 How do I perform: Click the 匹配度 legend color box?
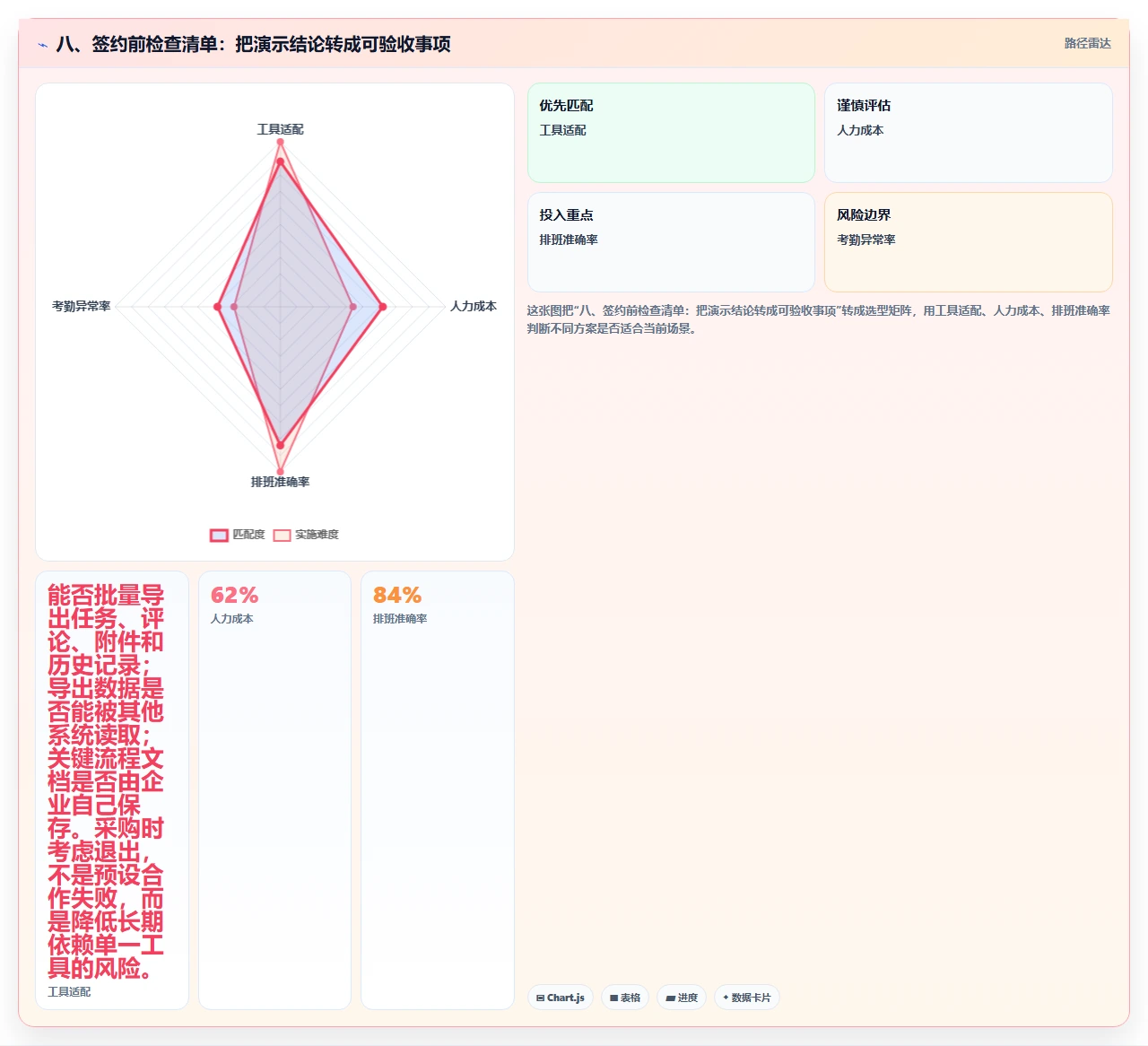click(219, 536)
